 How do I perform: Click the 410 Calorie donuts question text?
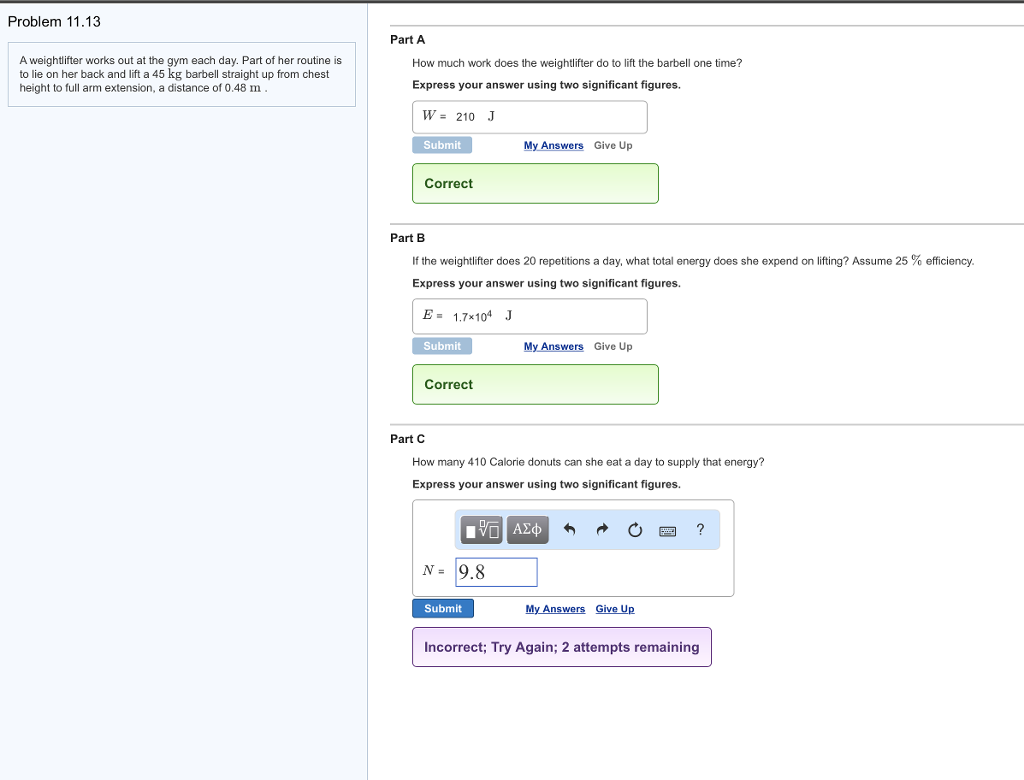click(x=588, y=462)
